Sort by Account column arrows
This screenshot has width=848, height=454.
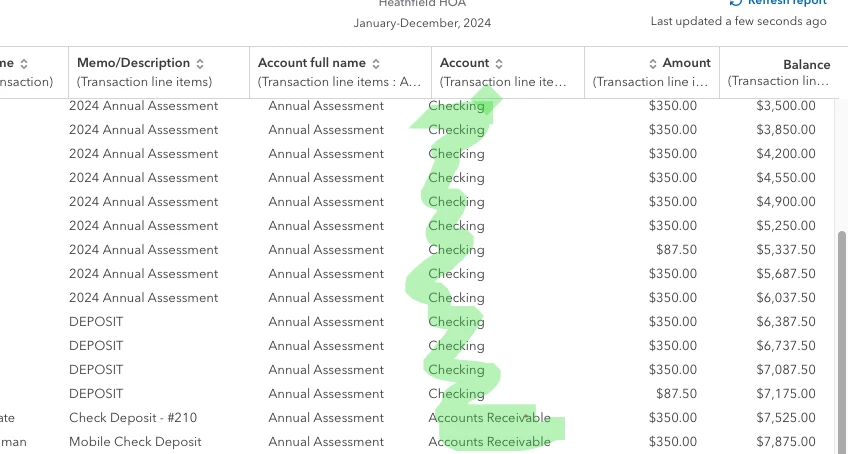click(x=499, y=64)
